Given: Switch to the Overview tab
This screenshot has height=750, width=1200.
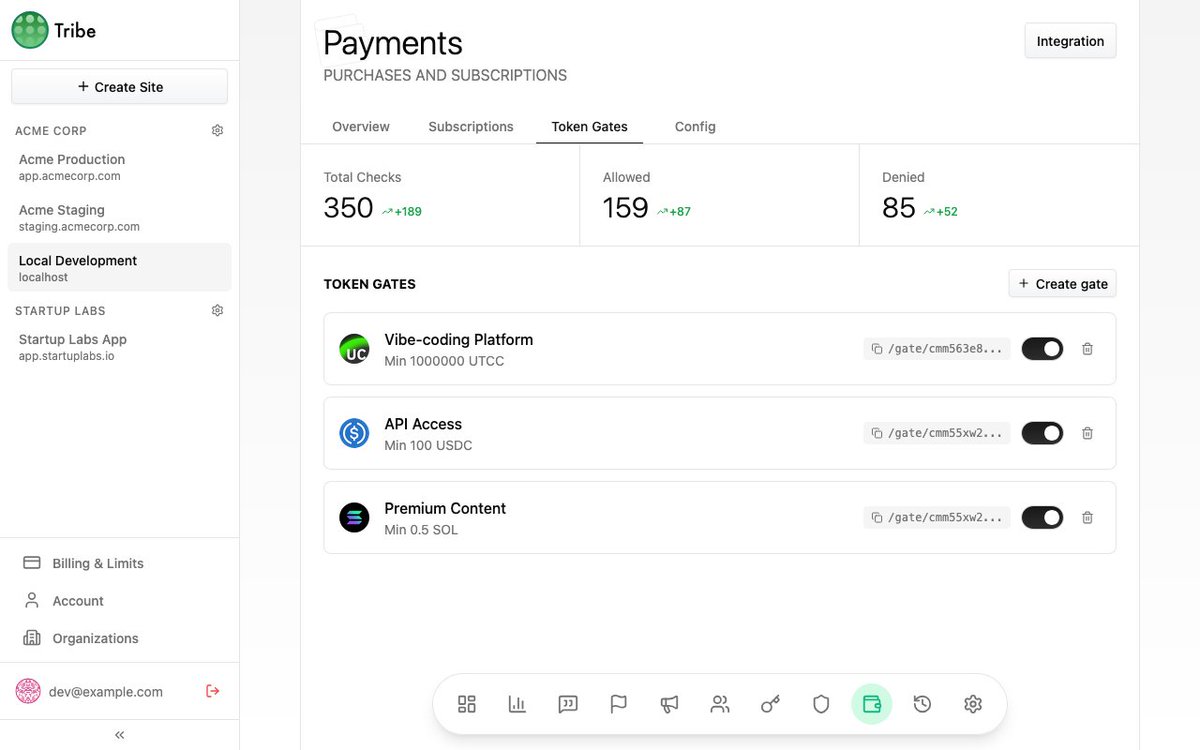Looking at the screenshot, I should click(x=361, y=127).
